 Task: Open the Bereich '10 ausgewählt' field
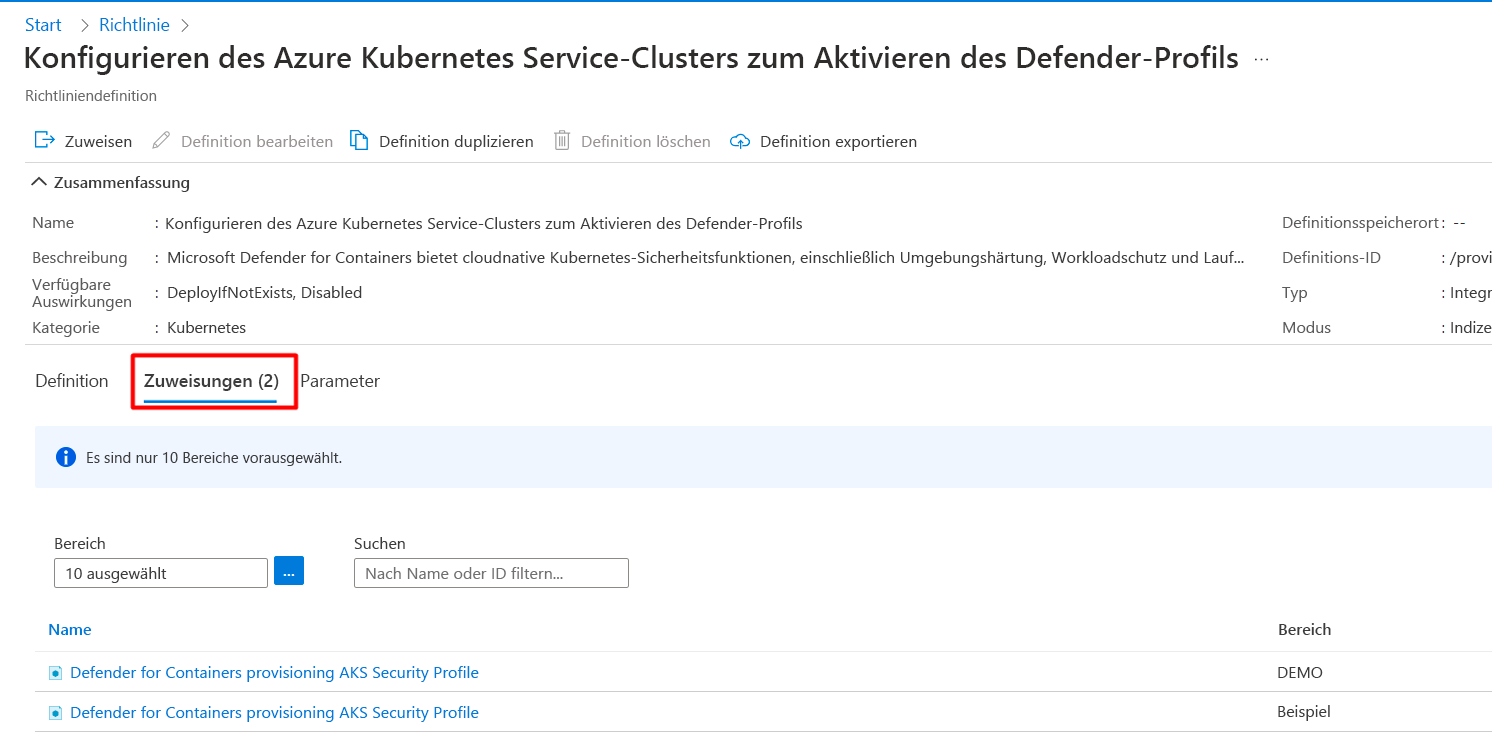pos(161,573)
